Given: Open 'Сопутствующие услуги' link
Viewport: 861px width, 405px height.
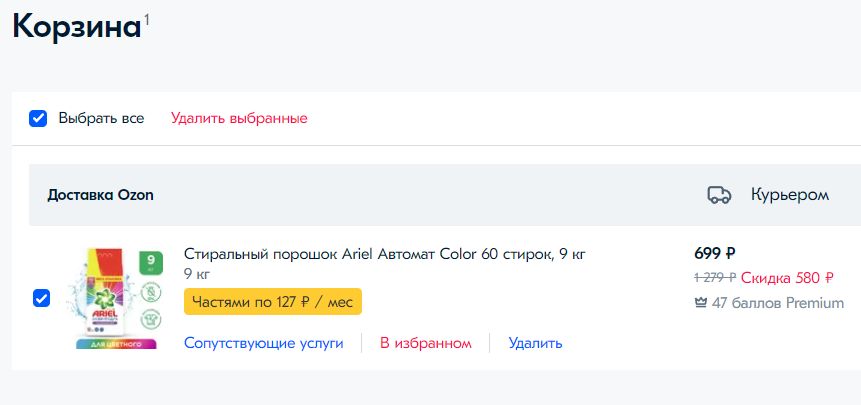Looking at the screenshot, I should [264, 344].
